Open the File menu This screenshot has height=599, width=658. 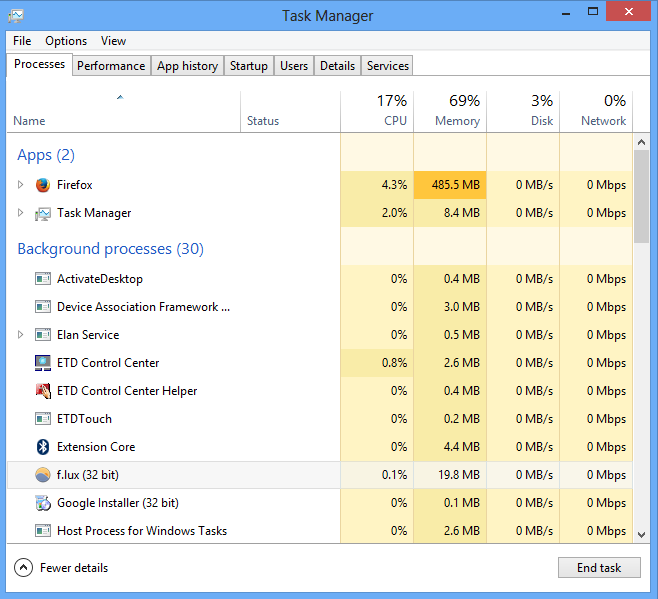22,41
